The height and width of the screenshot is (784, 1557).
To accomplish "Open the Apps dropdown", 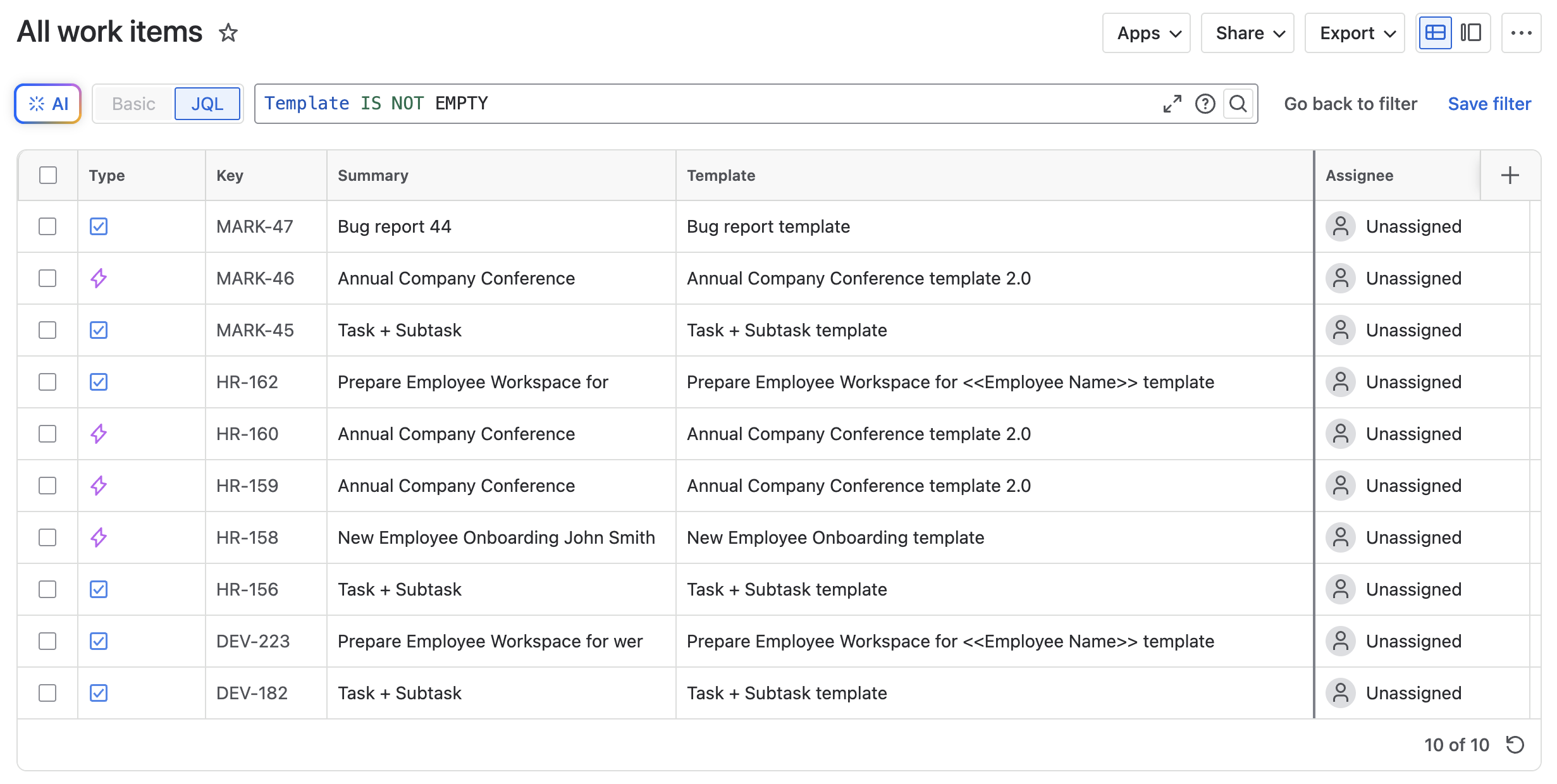I will coord(1146,33).
